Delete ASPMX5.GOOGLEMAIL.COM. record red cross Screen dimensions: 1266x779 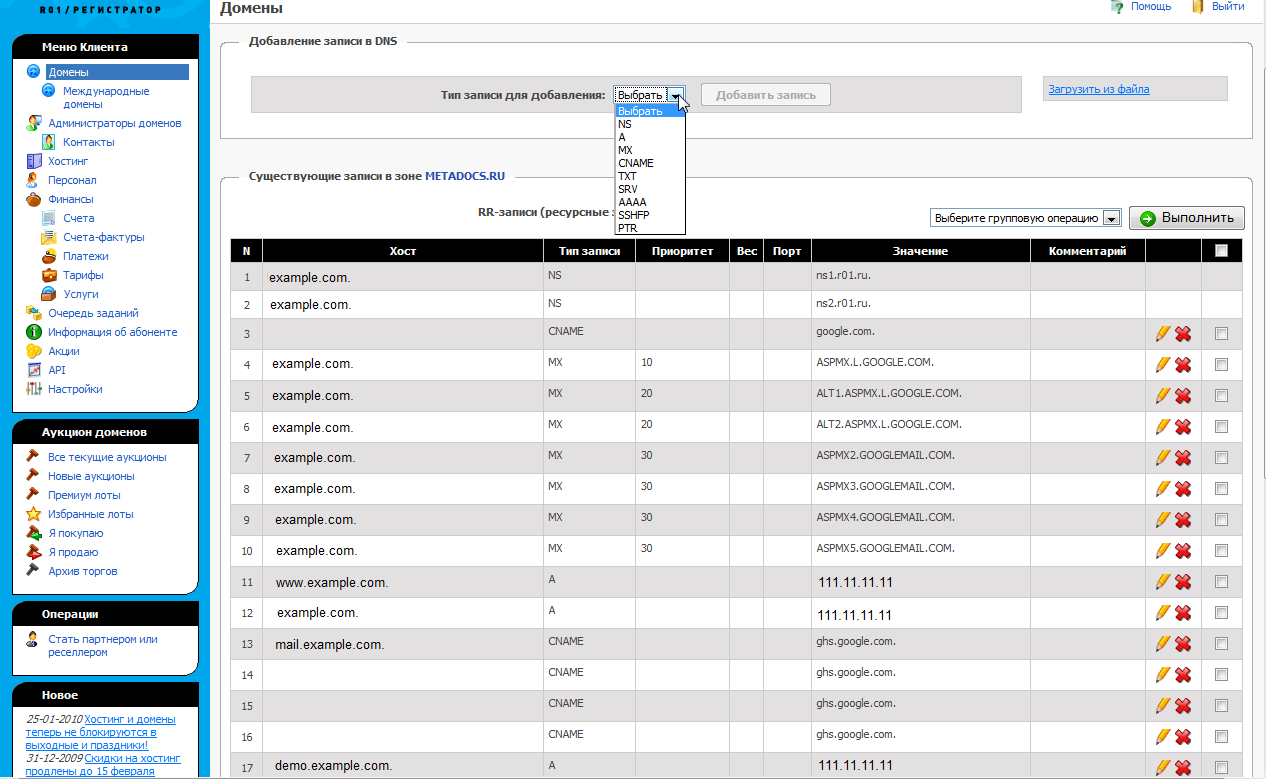click(1183, 552)
